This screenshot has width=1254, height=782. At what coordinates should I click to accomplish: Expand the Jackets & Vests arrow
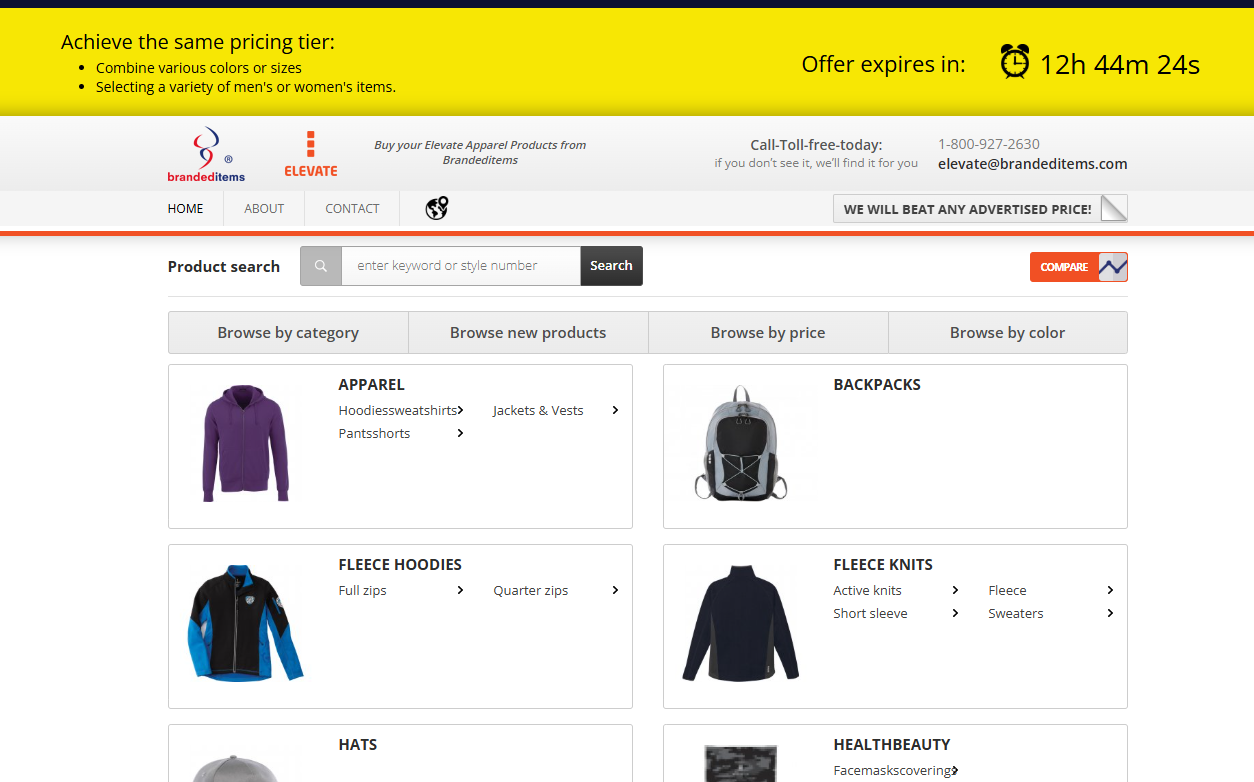click(615, 410)
